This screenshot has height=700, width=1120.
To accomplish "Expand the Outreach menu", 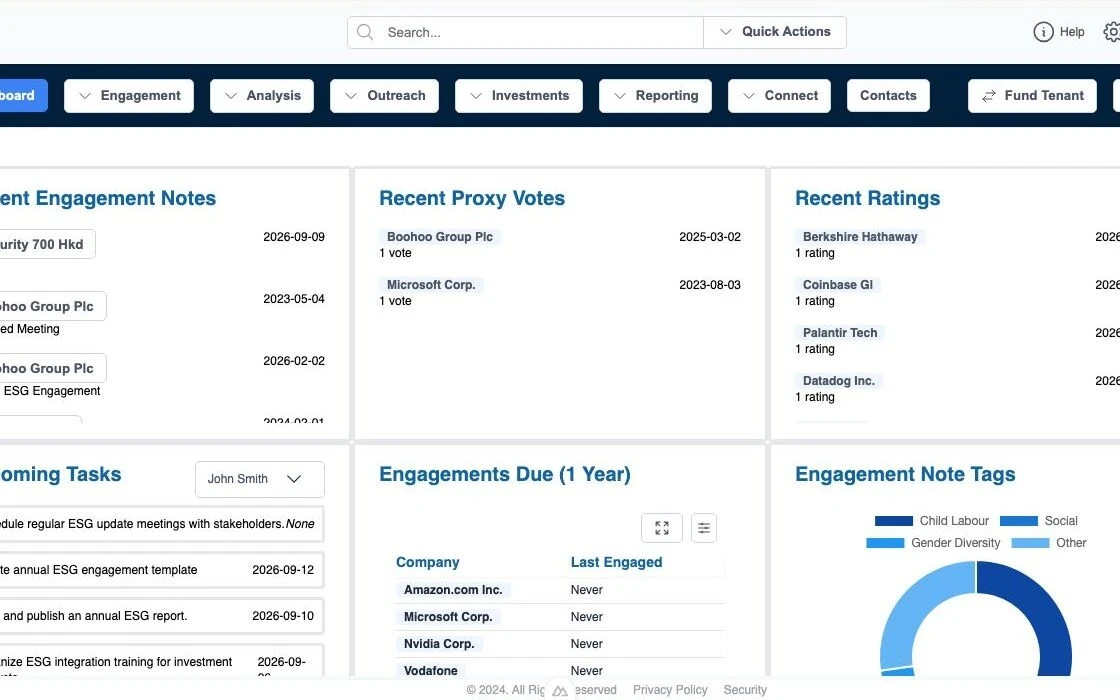I will pyautogui.click(x=384, y=96).
